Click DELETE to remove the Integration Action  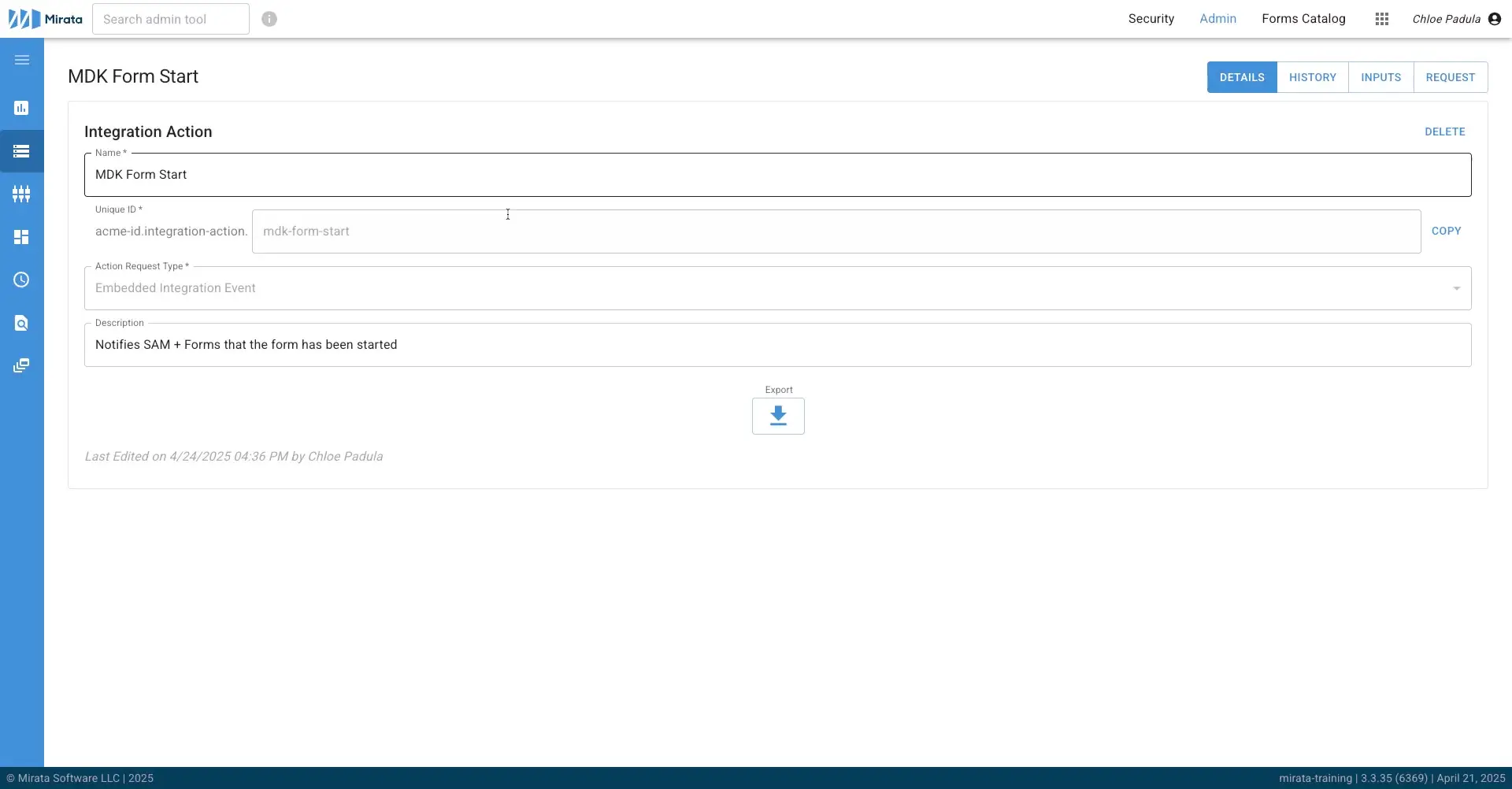point(1445,131)
